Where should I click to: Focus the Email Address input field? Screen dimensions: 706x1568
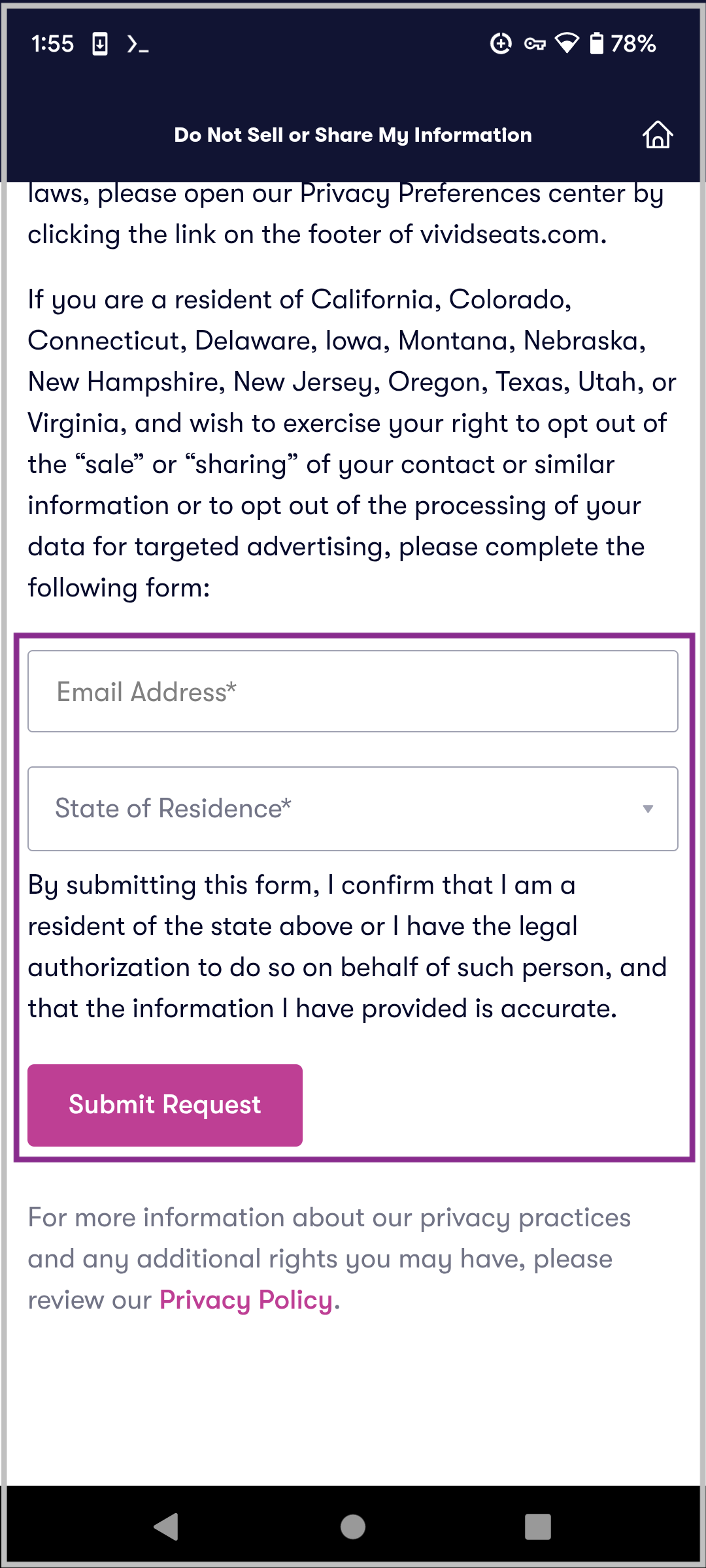[x=352, y=691]
